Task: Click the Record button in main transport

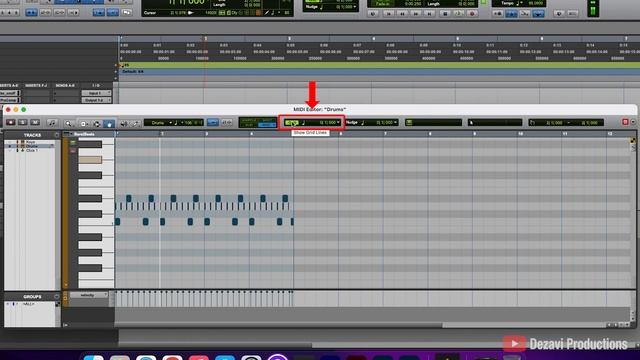Action: (x=472, y=13)
